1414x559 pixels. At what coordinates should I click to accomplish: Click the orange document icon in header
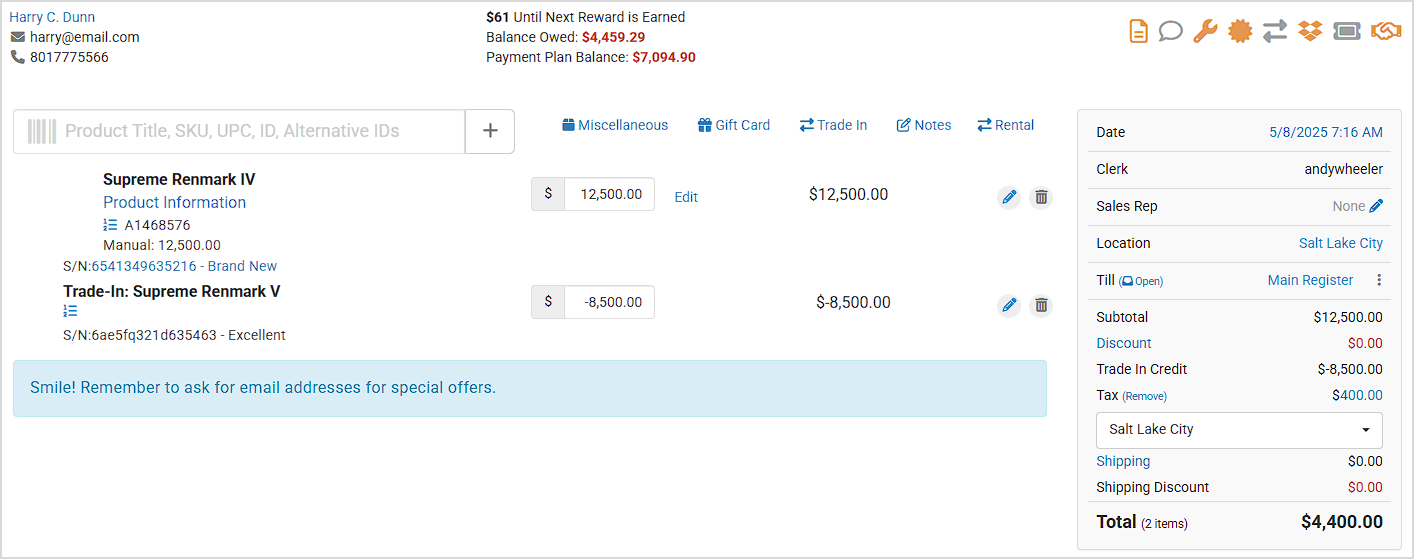pyautogui.click(x=1138, y=31)
